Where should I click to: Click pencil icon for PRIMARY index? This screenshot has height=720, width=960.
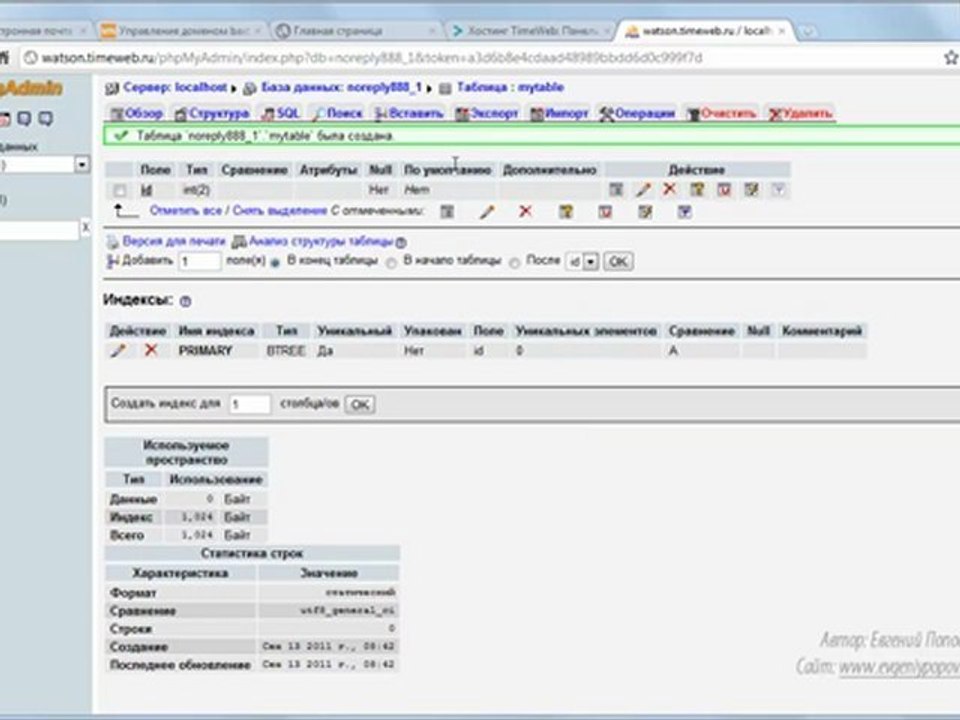coord(118,350)
